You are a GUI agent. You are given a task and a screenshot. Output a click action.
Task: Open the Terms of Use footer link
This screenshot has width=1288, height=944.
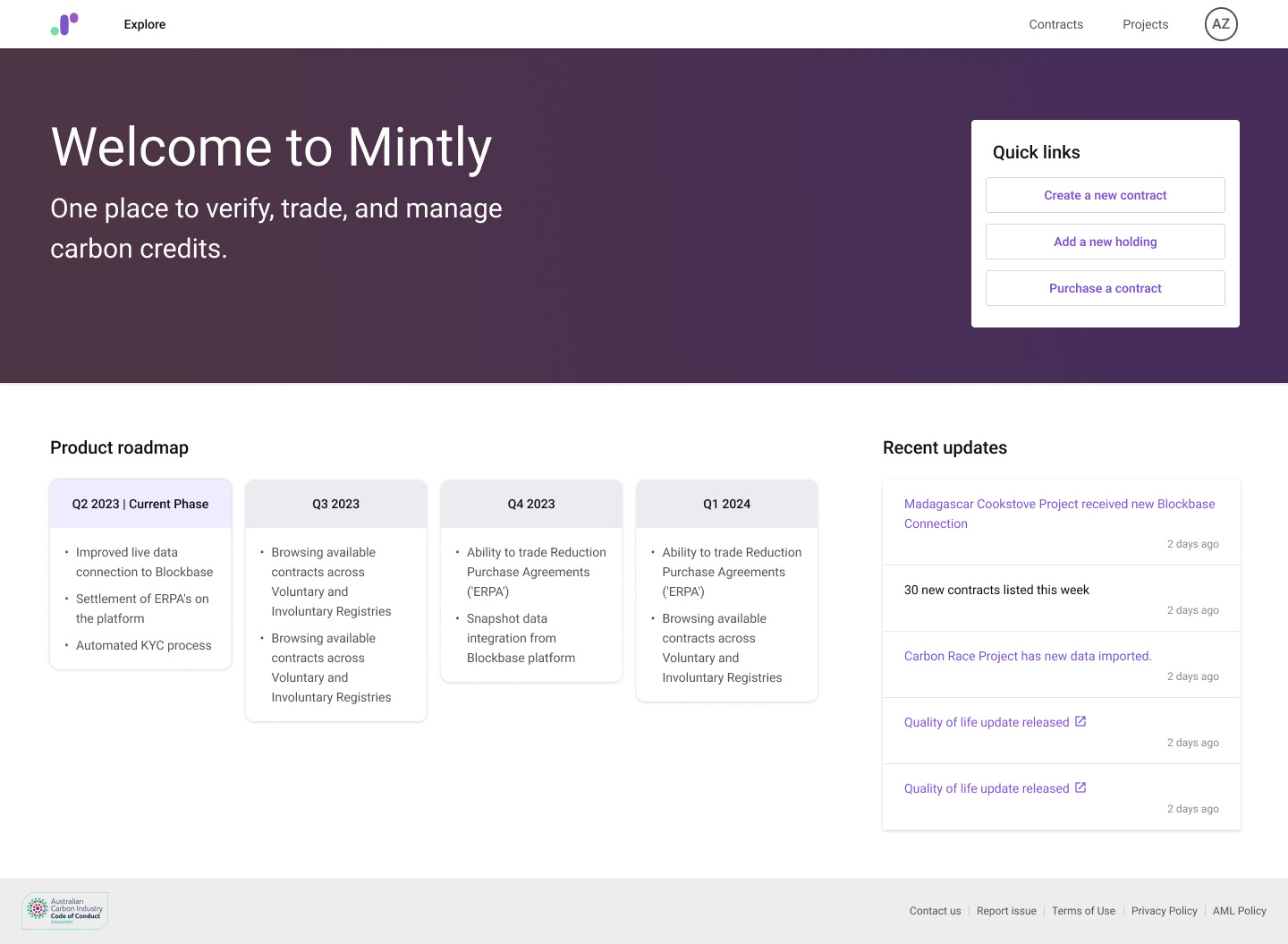click(x=1083, y=911)
